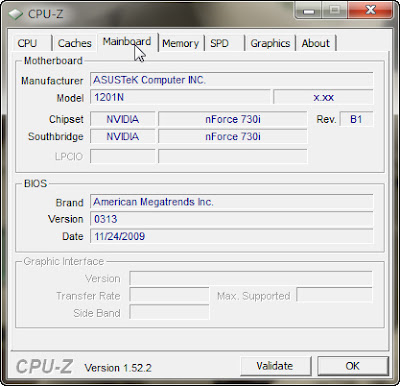Click the empty Max. Supported field
This screenshot has width=400, height=386.
pyautogui.click(x=334, y=296)
